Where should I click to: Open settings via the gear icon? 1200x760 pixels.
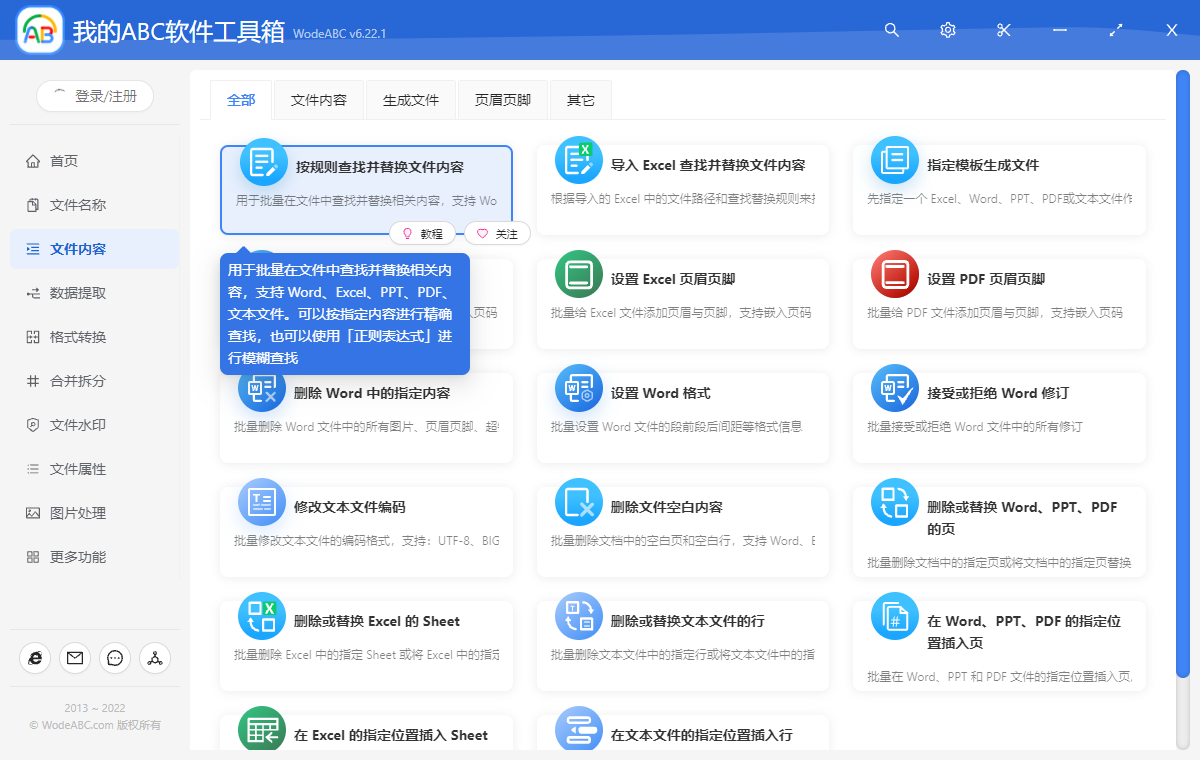click(x=948, y=30)
